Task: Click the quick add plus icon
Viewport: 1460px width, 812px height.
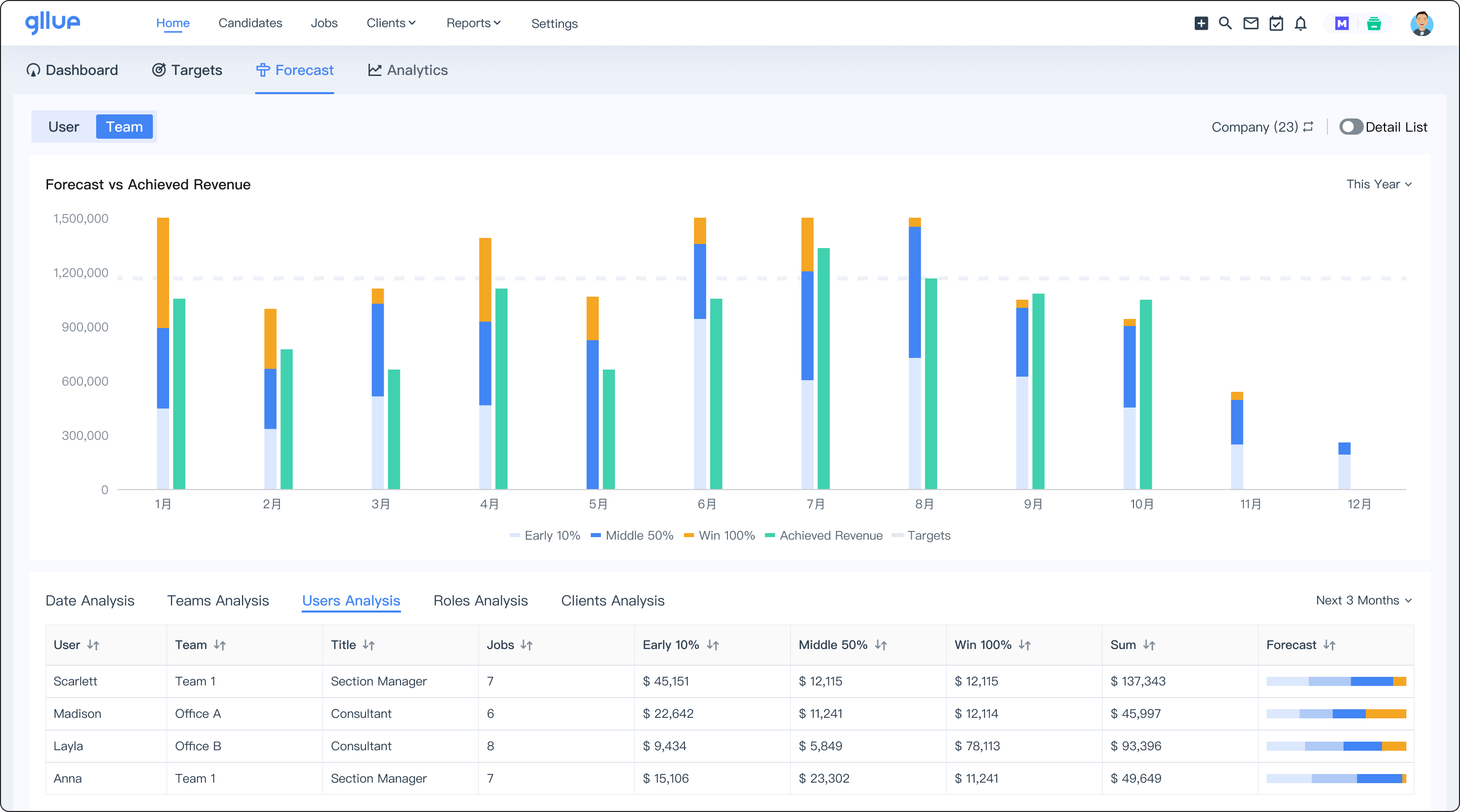Action: pyautogui.click(x=1201, y=23)
